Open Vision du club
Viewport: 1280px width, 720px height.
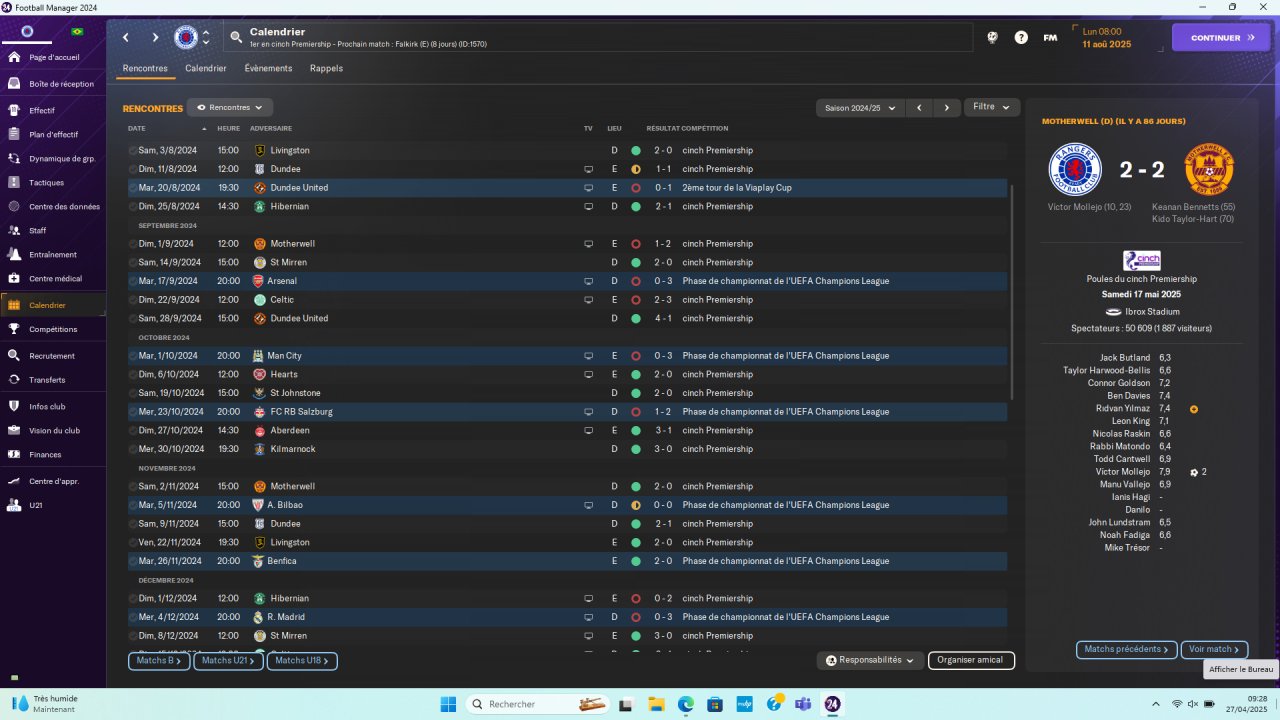pos(54,430)
